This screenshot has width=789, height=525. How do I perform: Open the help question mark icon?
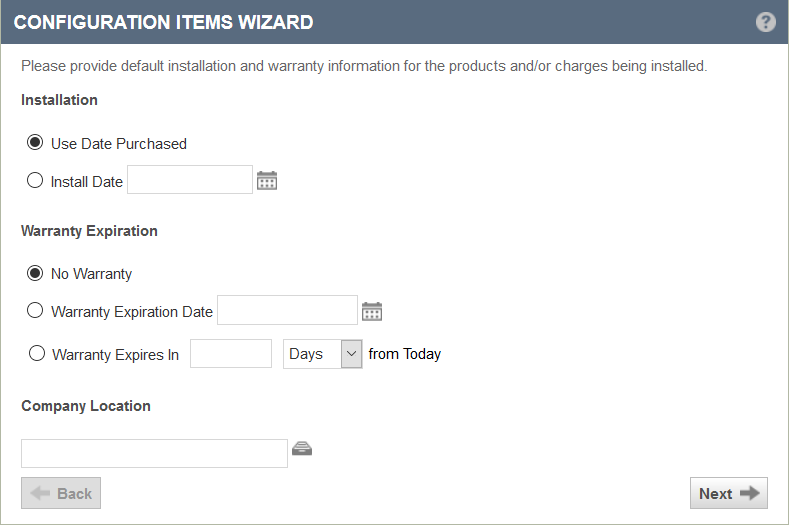point(765,22)
